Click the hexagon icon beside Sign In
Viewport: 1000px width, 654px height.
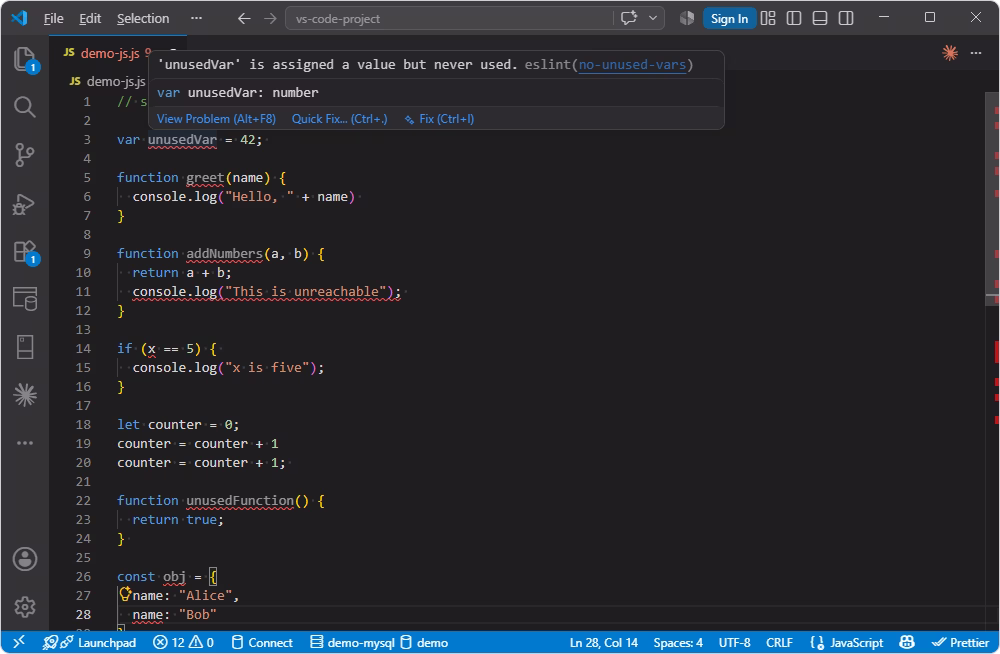[686, 19]
